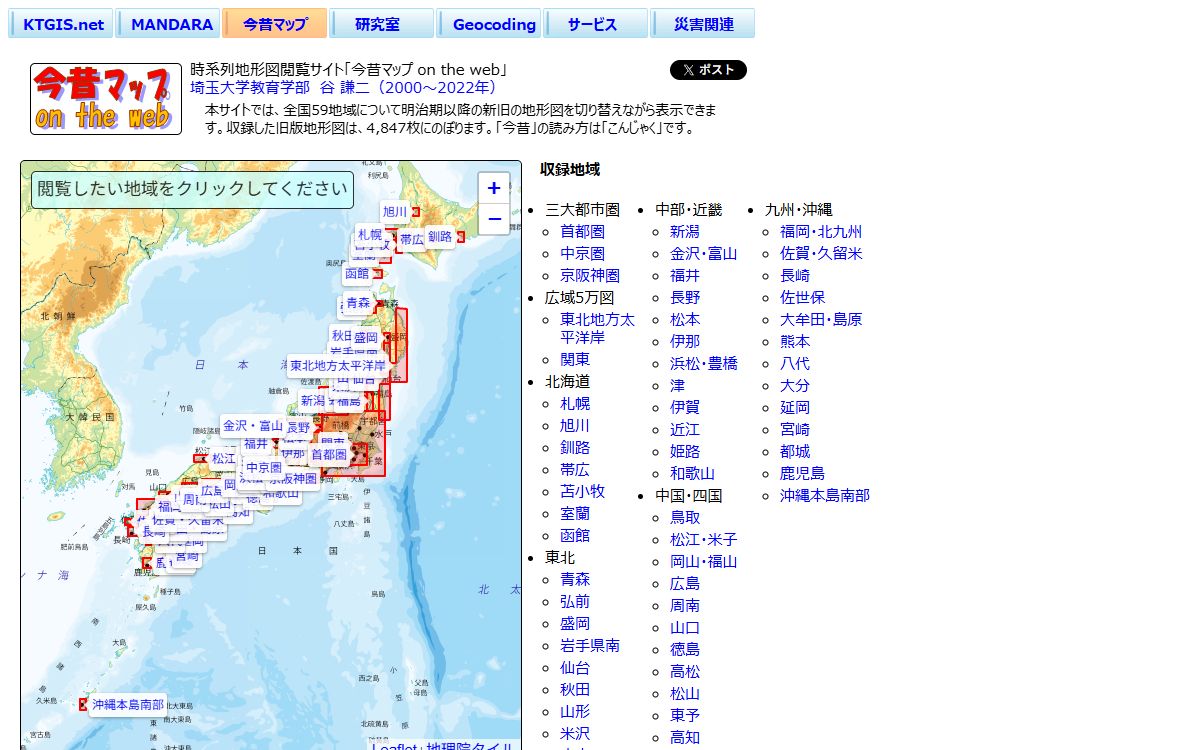Select the 松江 map label
This screenshot has width=1200, height=750.
223,459
